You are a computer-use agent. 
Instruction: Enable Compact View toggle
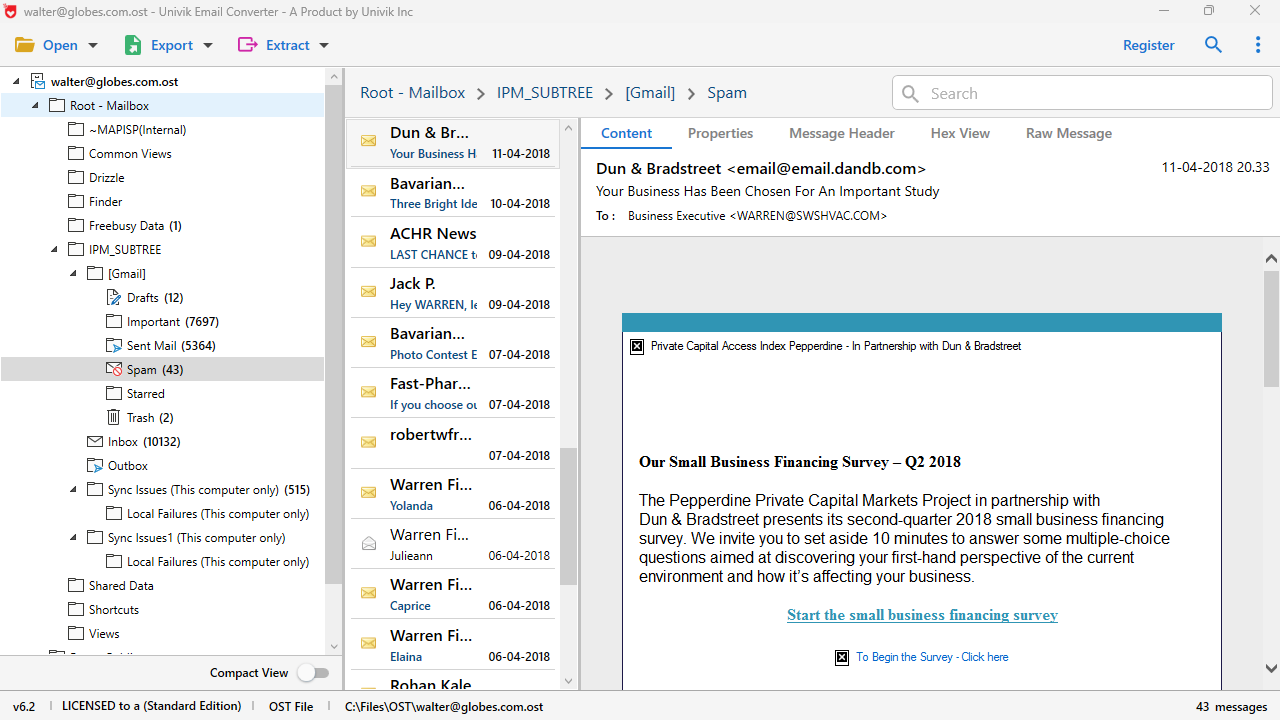(313, 673)
